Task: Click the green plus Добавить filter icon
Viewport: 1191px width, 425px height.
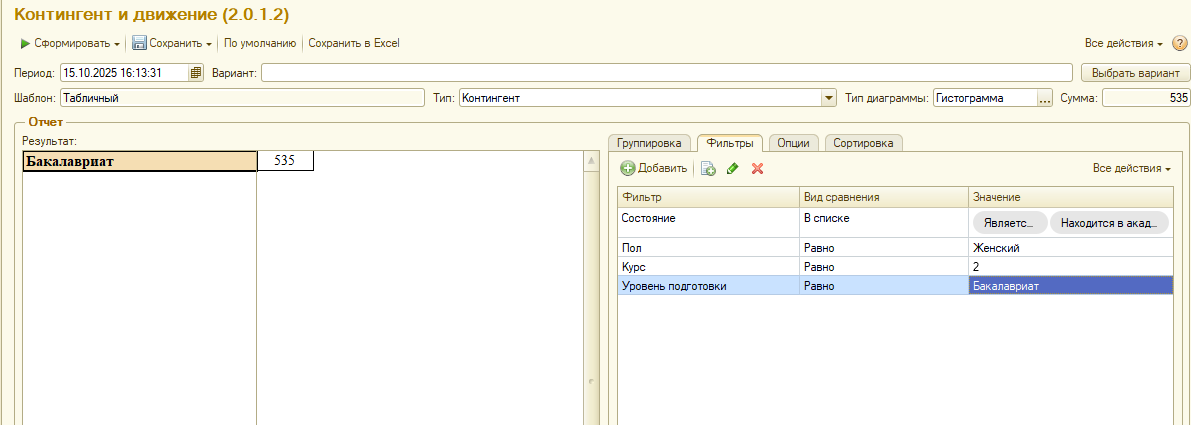Action: pyautogui.click(x=628, y=169)
